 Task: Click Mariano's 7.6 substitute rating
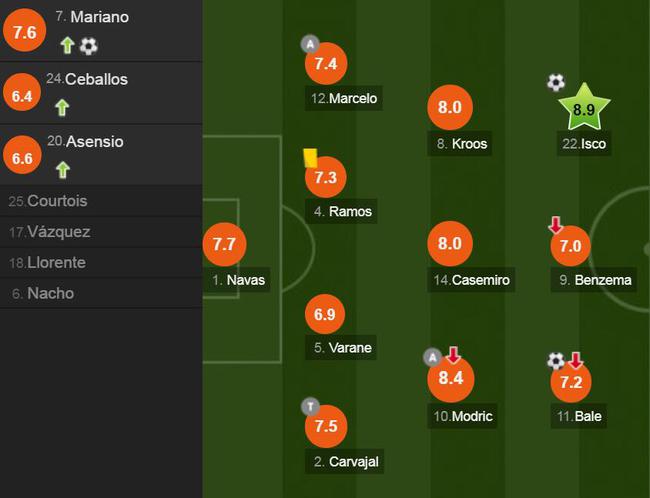click(x=24, y=30)
